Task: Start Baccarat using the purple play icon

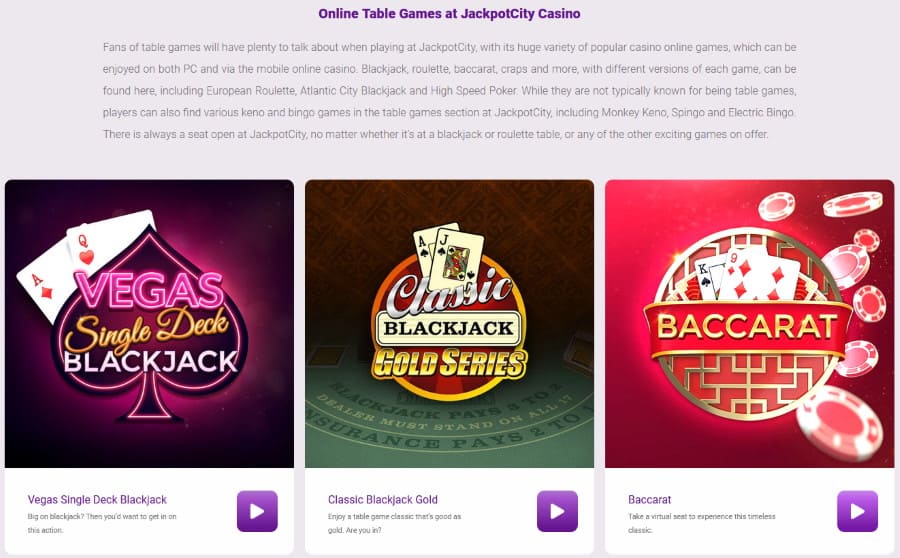Action: [x=858, y=511]
